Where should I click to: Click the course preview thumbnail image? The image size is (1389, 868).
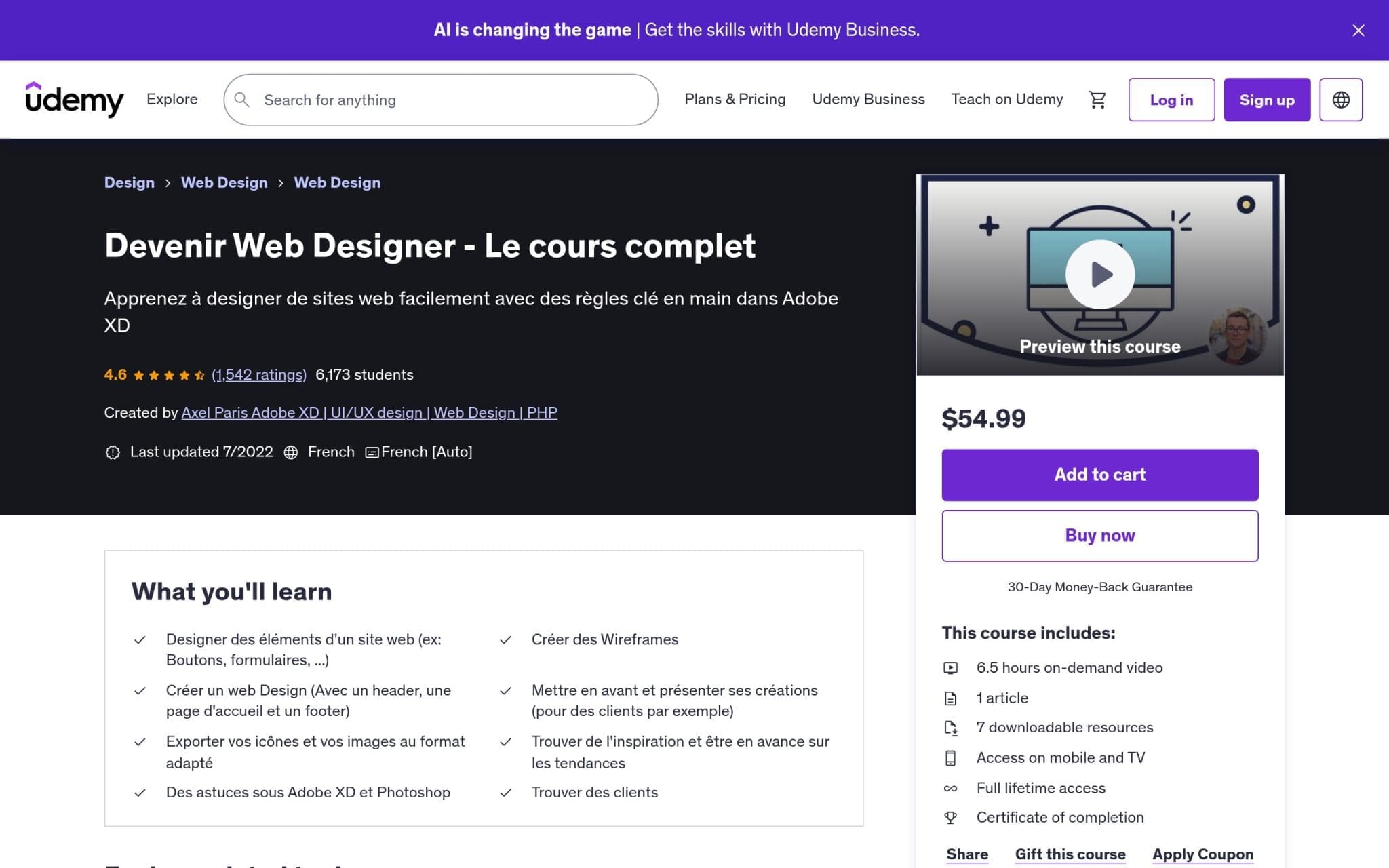tap(1099, 275)
